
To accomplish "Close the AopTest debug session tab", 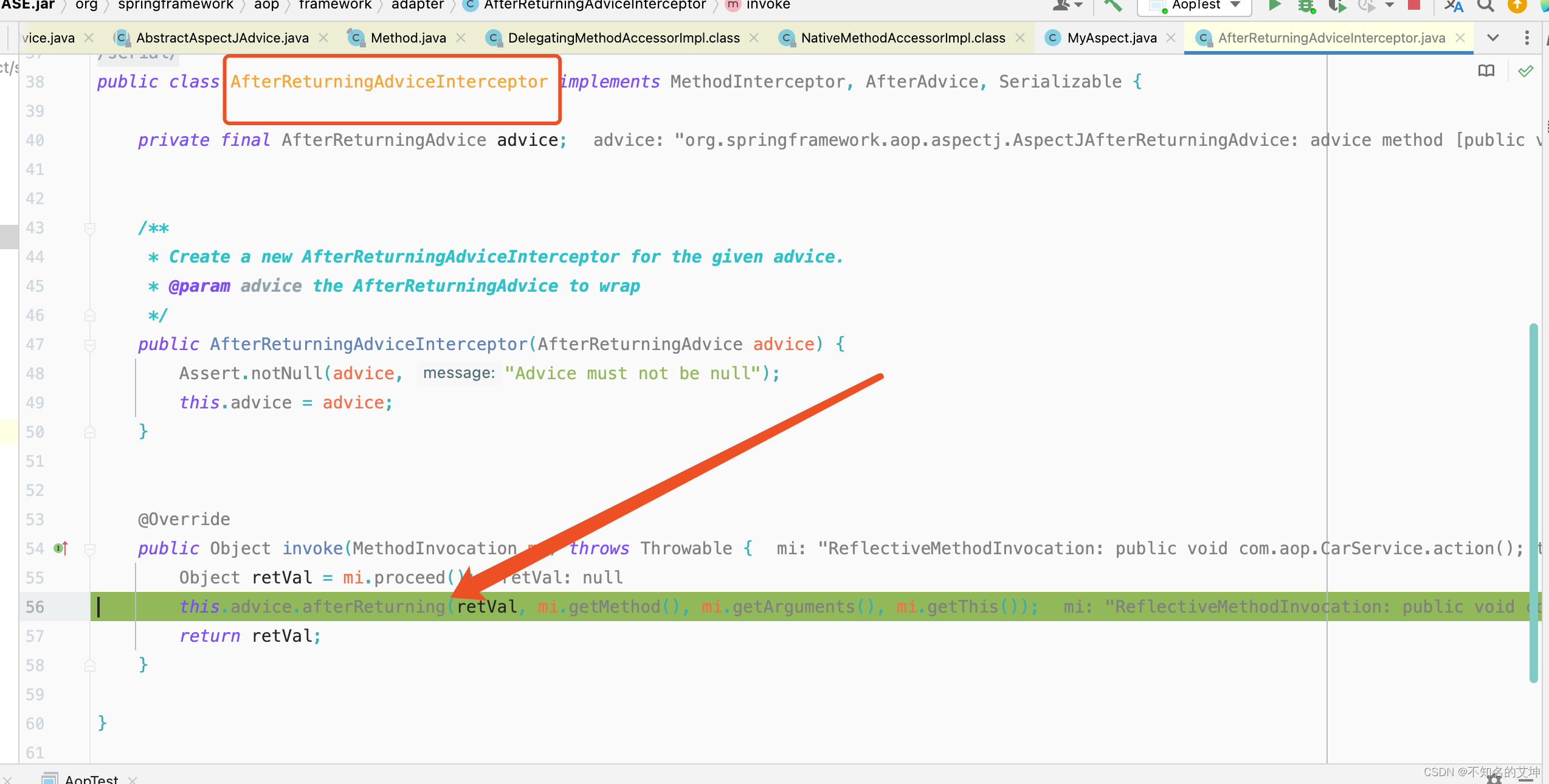I will point(133,780).
